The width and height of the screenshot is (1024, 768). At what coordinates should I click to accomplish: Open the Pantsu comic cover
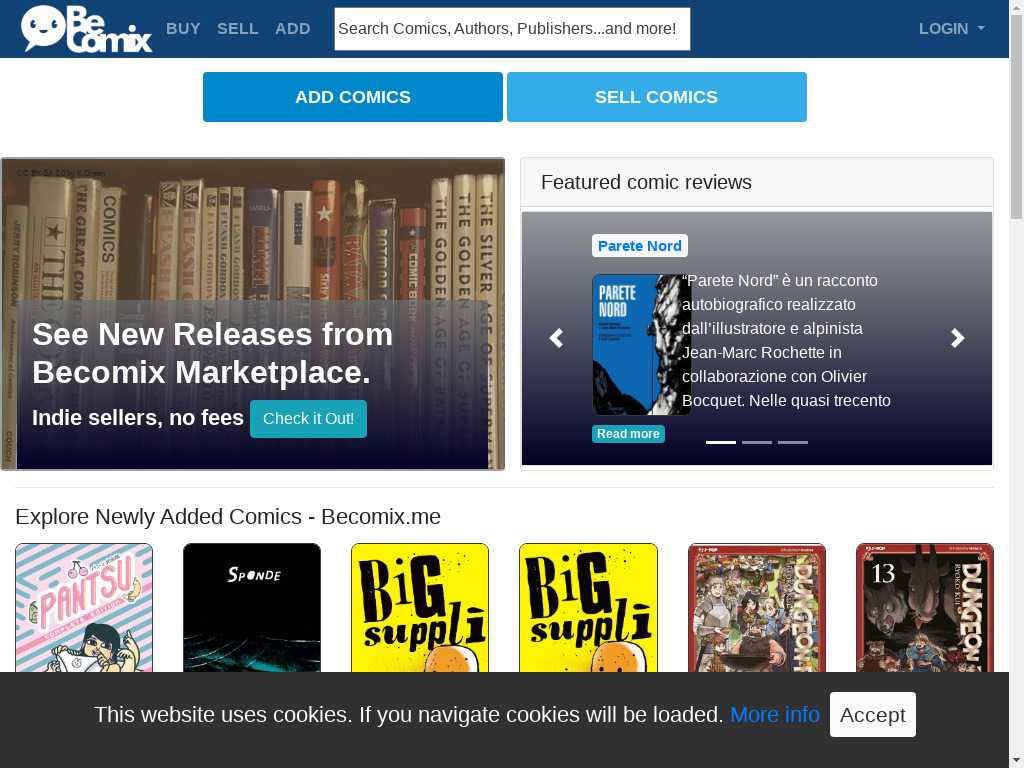click(84, 607)
